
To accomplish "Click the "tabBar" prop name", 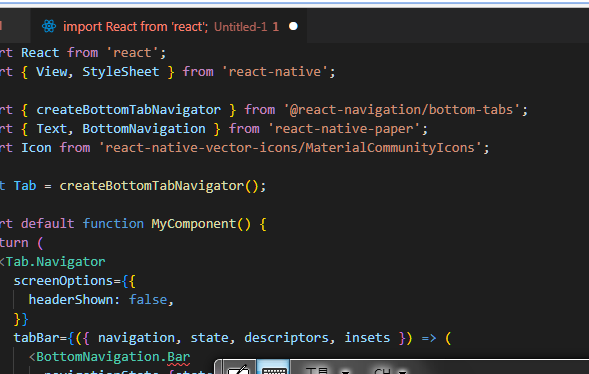I will click(36, 338).
